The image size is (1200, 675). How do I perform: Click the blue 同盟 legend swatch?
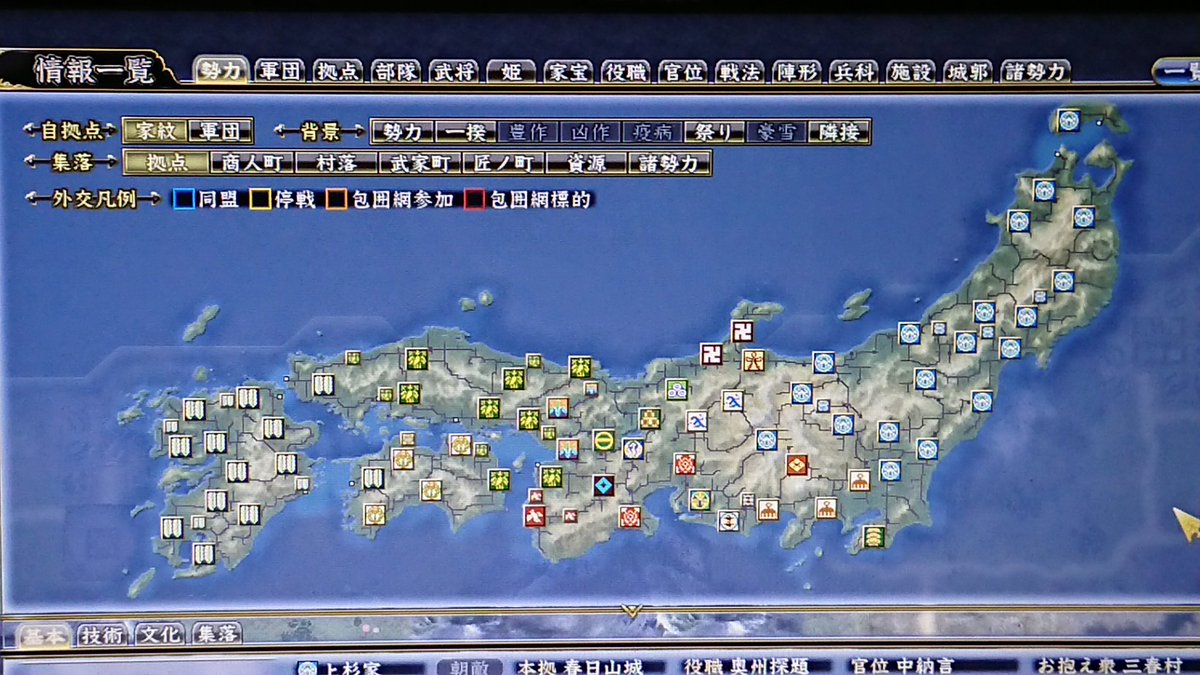pos(183,199)
